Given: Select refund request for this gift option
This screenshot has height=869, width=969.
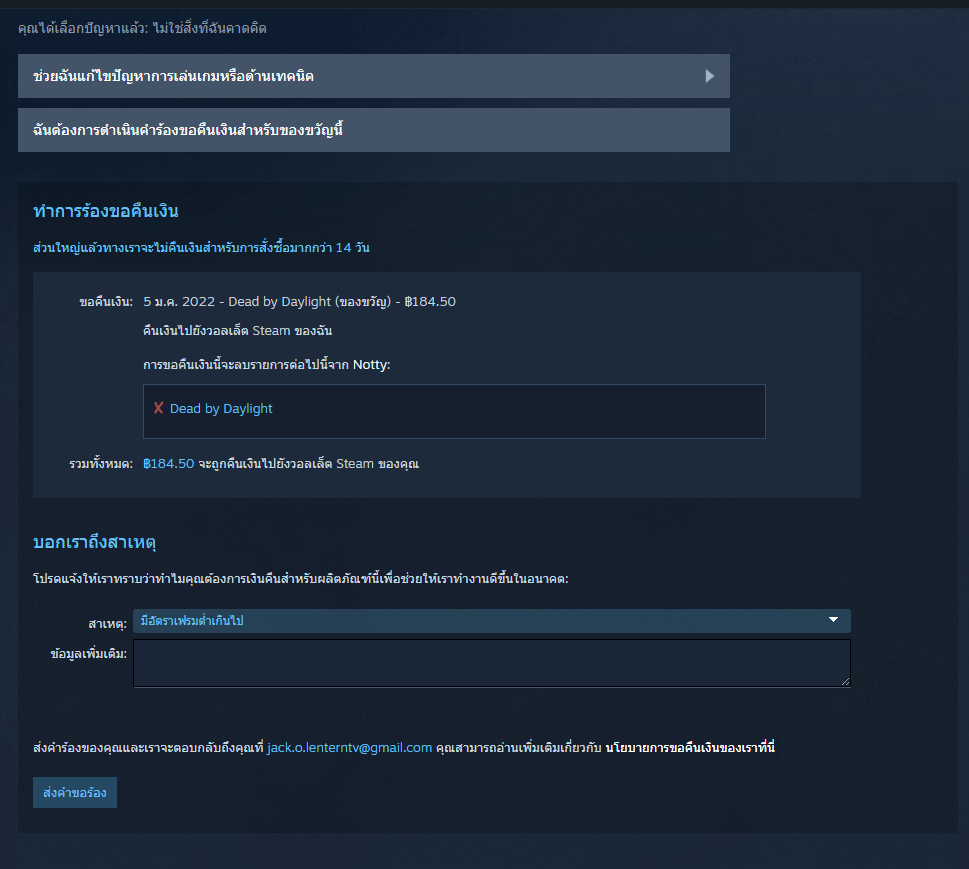Looking at the screenshot, I should pyautogui.click(x=373, y=130).
